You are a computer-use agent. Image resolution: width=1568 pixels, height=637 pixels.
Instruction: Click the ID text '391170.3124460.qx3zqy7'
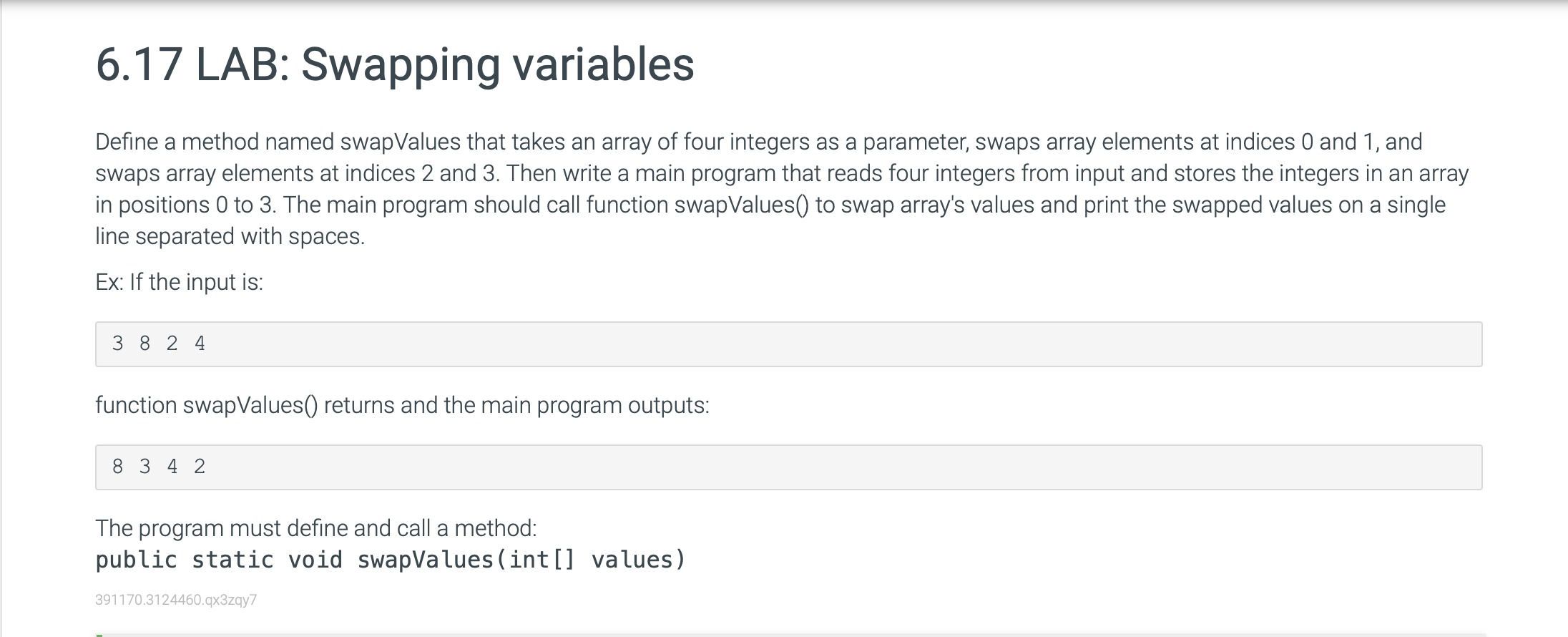click(x=176, y=600)
